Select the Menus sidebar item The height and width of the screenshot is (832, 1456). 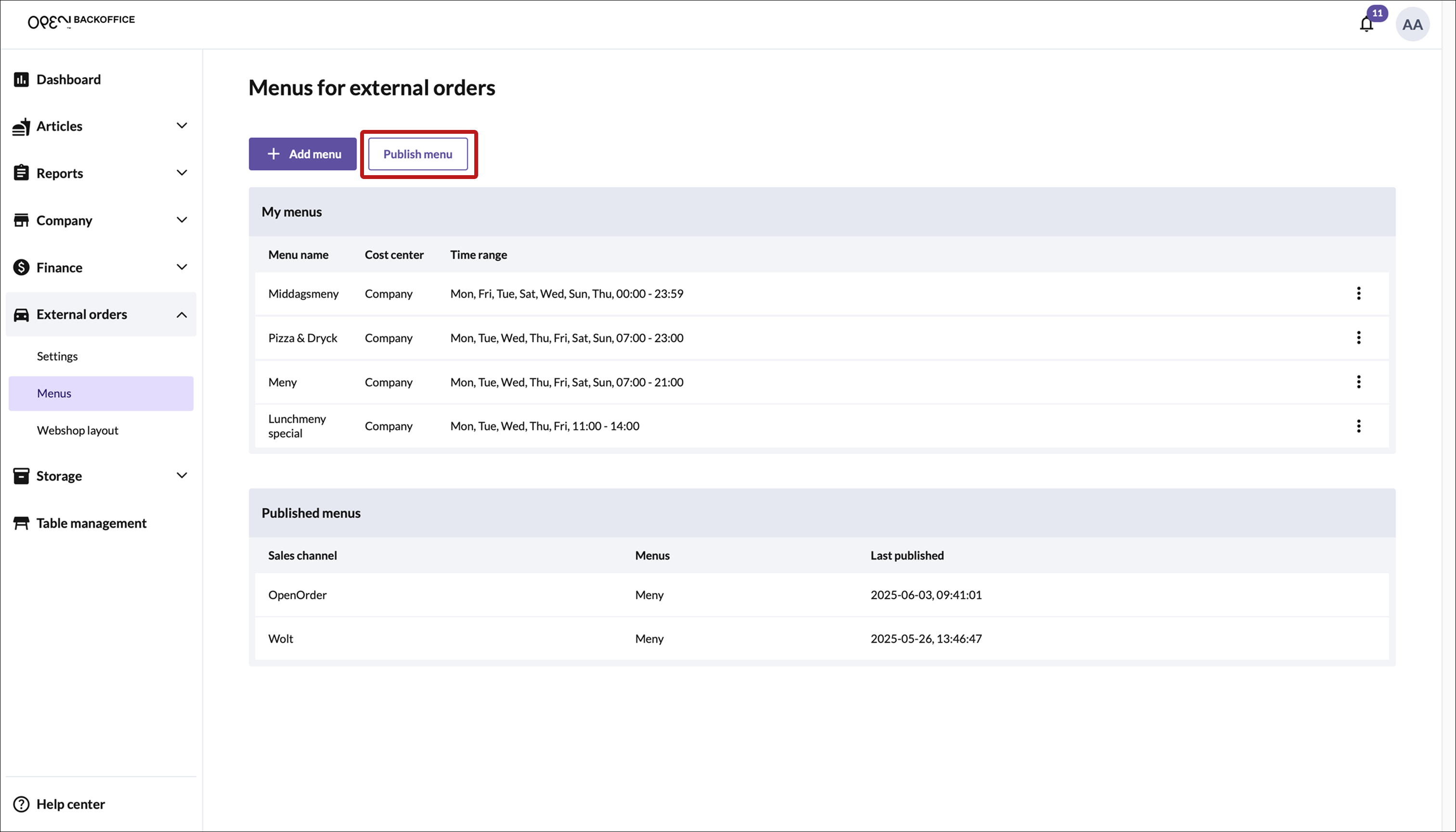(x=101, y=393)
